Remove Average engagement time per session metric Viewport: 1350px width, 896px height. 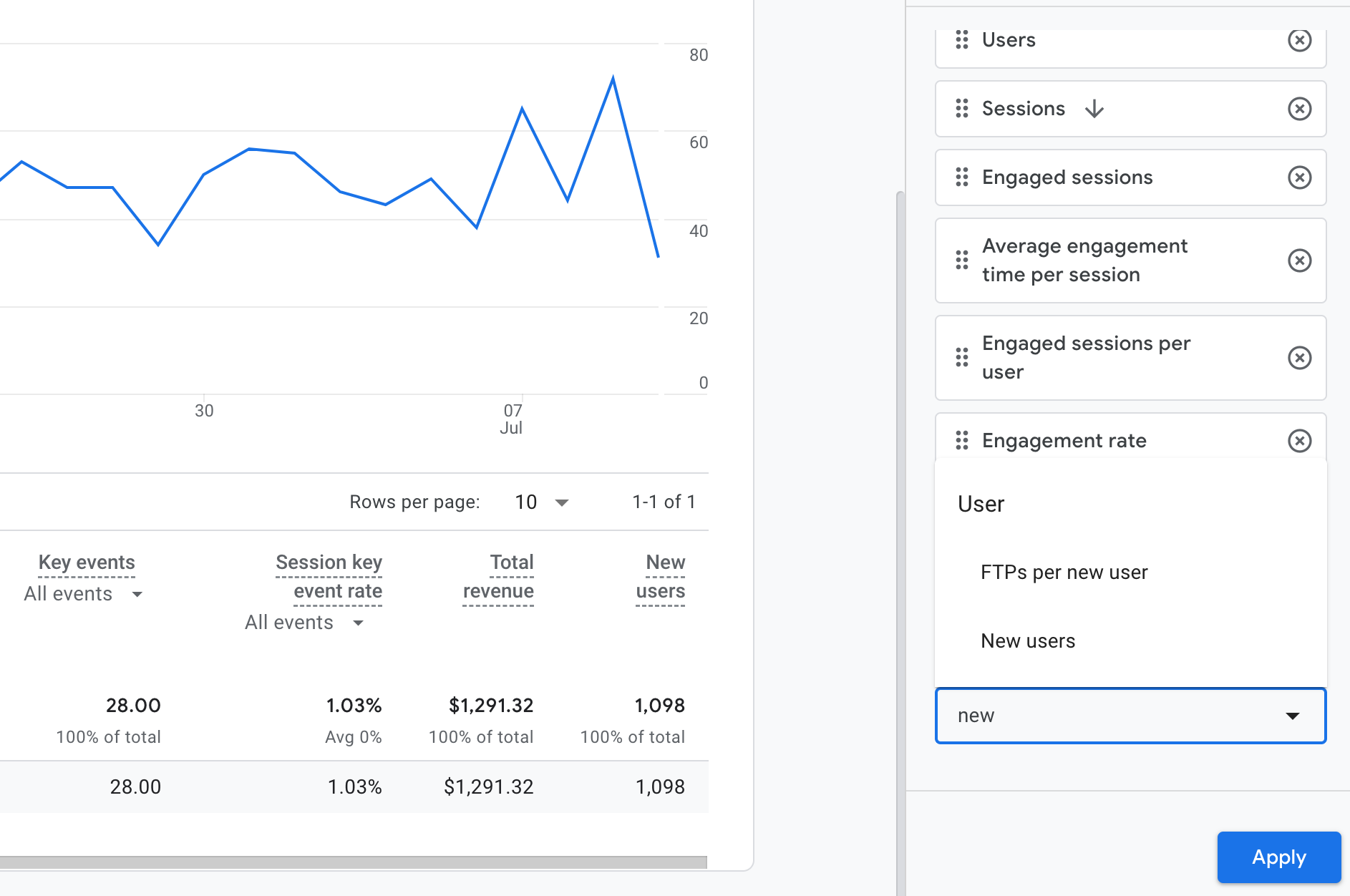click(x=1300, y=260)
